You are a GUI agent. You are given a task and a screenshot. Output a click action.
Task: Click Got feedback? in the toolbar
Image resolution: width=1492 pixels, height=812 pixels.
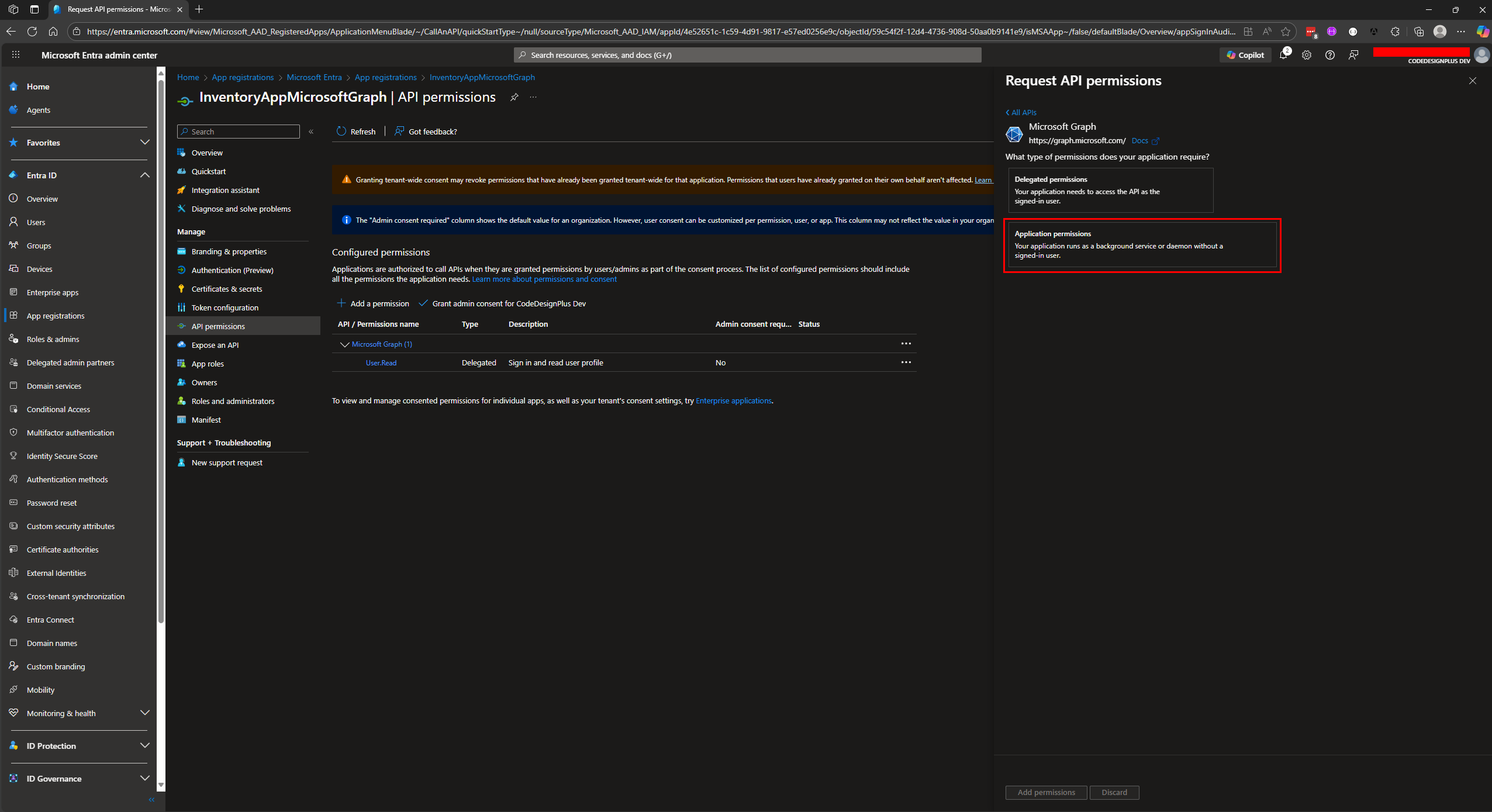coord(426,132)
